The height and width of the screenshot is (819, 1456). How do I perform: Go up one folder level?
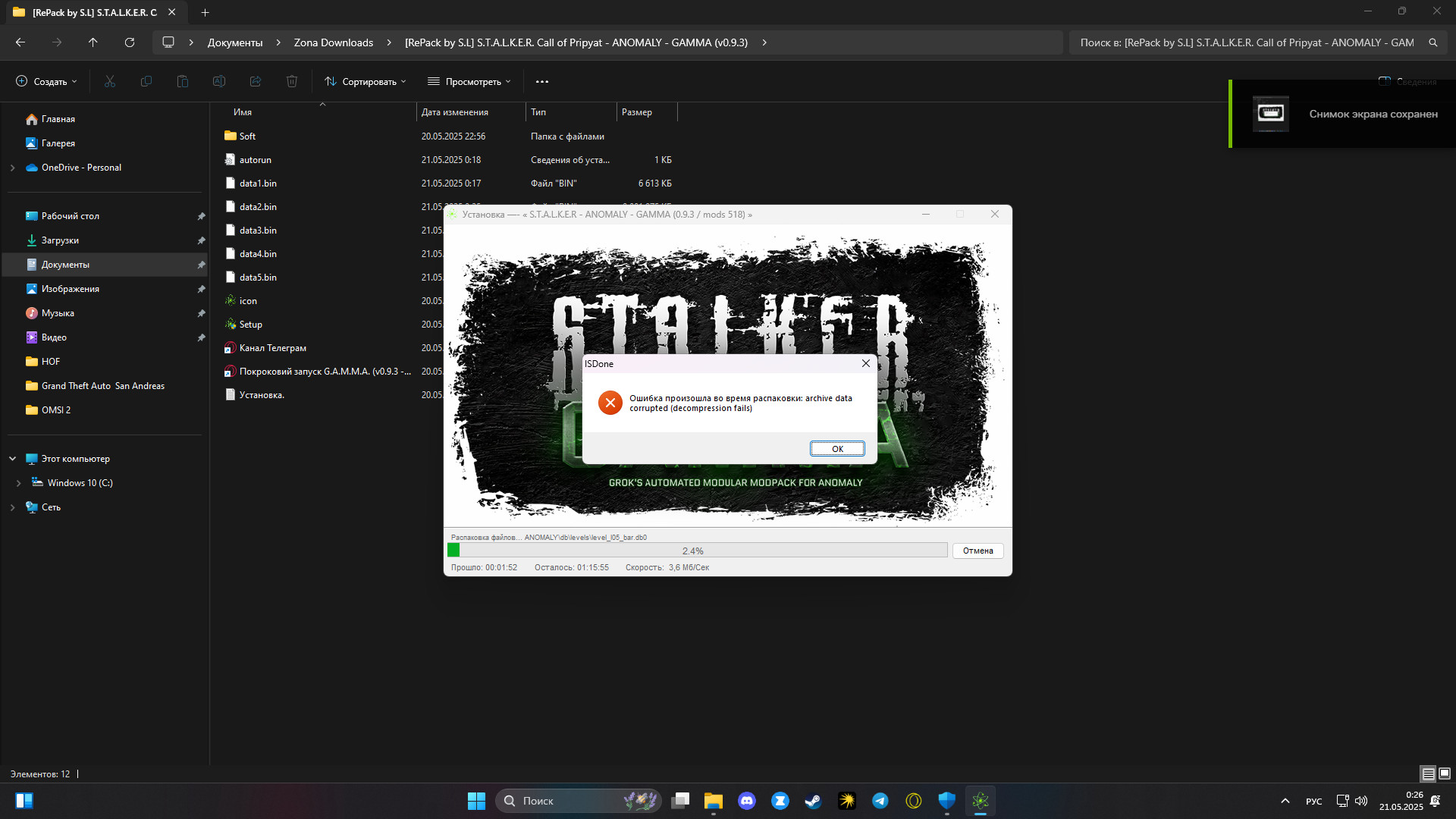[93, 42]
